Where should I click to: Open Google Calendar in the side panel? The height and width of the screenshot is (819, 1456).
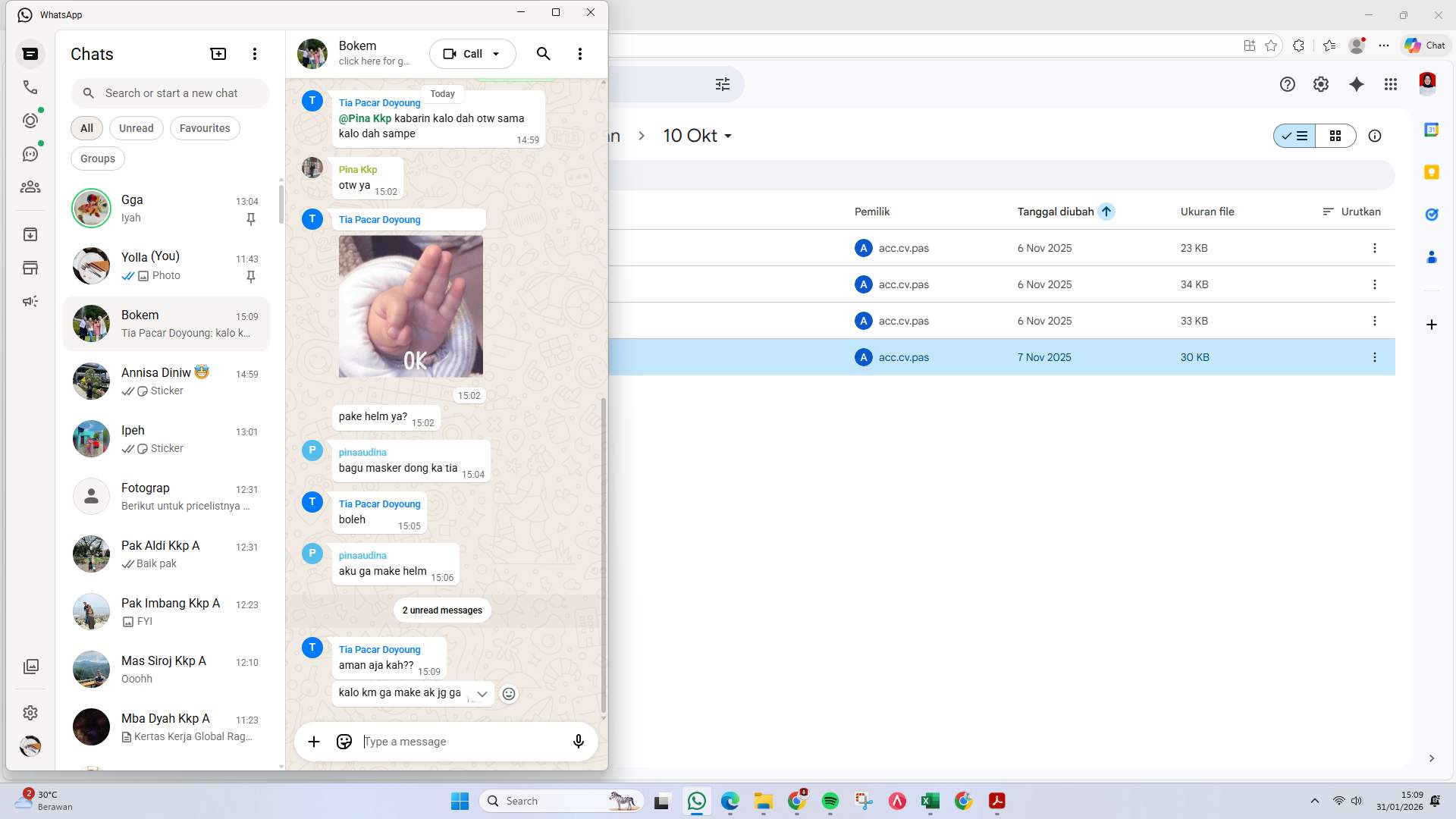(1432, 130)
